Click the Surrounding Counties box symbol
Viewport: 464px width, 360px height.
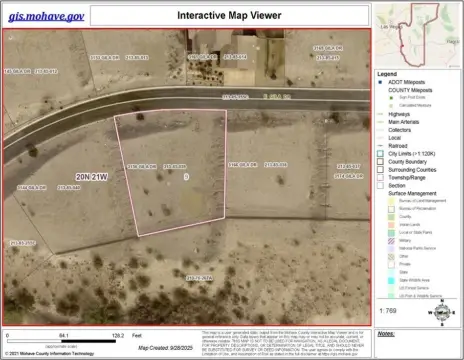[x=380, y=170]
